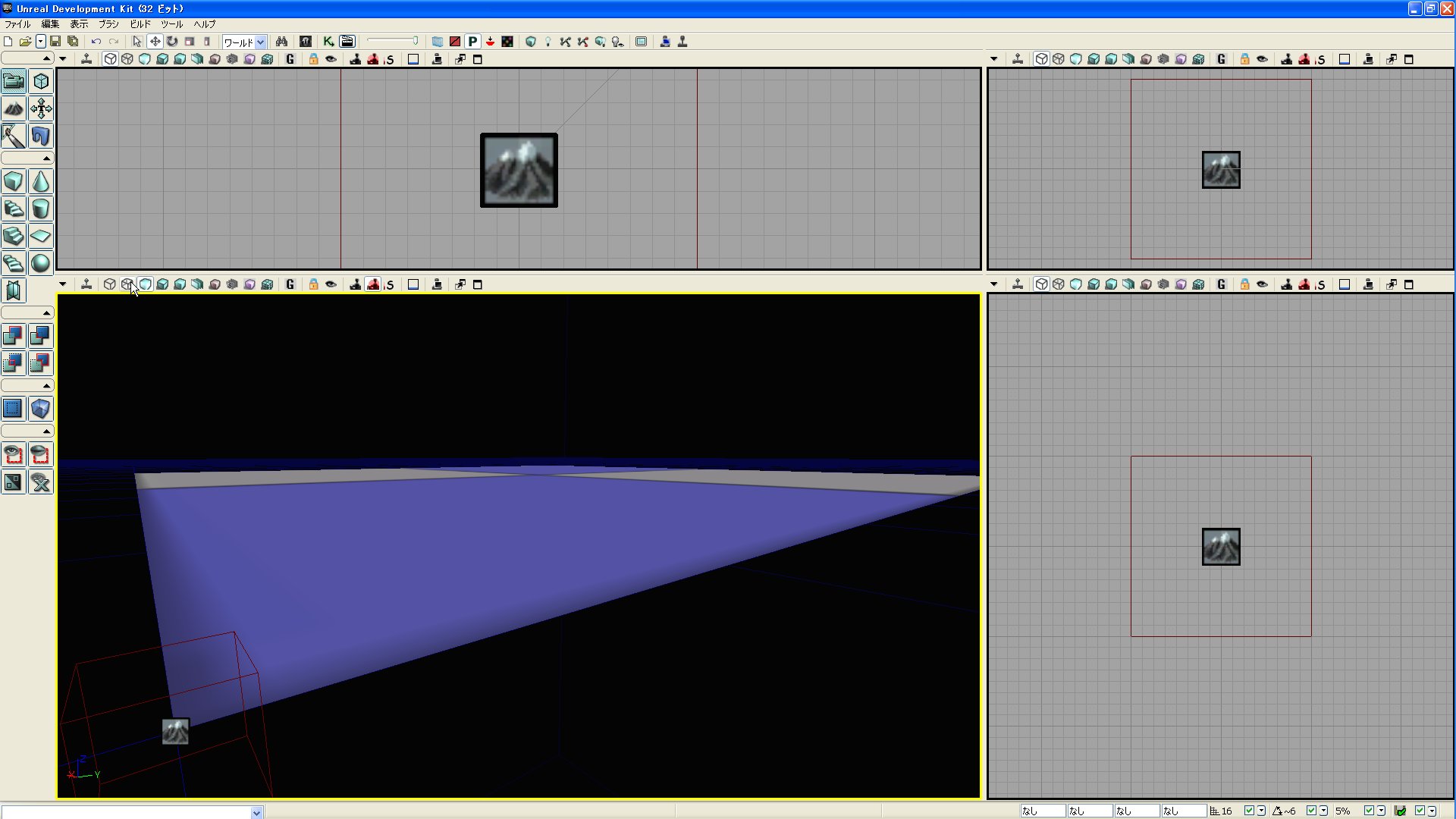This screenshot has height=819, width=1456.
Task: Toggle the drag grid snap checkbox
Action: point(1250,811)
